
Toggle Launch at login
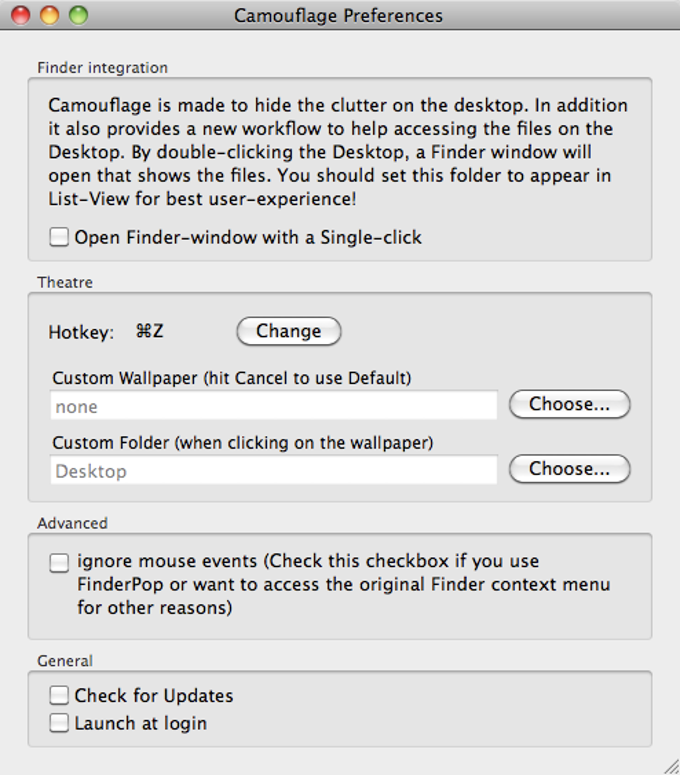coord(60,723)
